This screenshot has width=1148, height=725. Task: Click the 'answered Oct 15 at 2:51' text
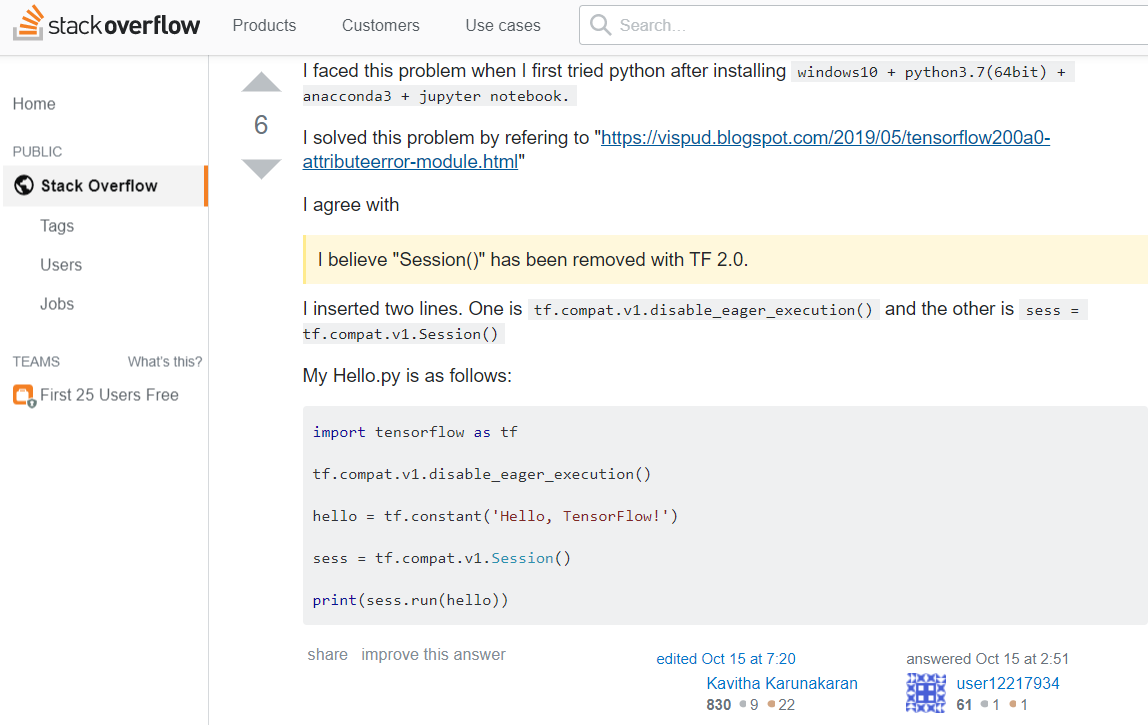988,659
